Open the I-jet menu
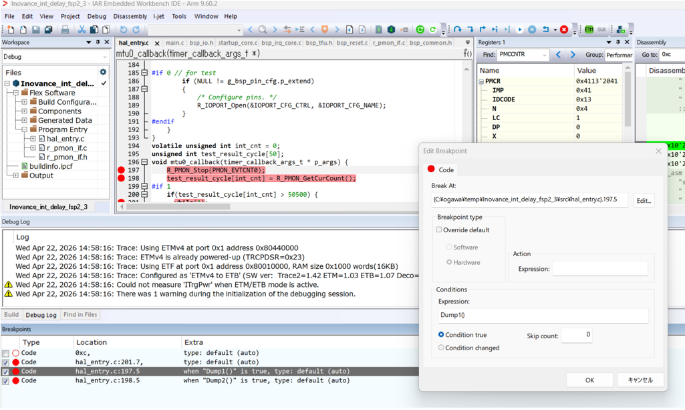Image resolution: width=685 pixels, height=410 pixels. point(159,16)
